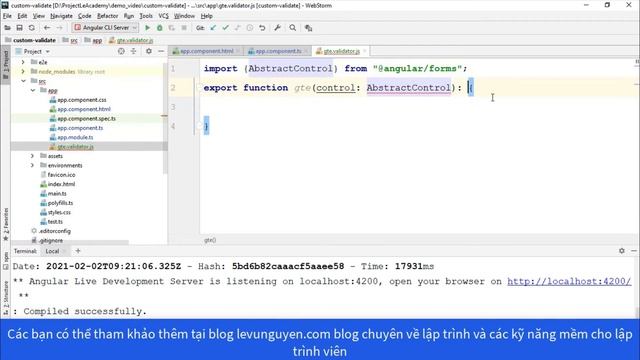Navigate forward with the right arrow icon
The height and width of the screenshot is (360, 640).
pyautogui.click(x=59, y=28)
